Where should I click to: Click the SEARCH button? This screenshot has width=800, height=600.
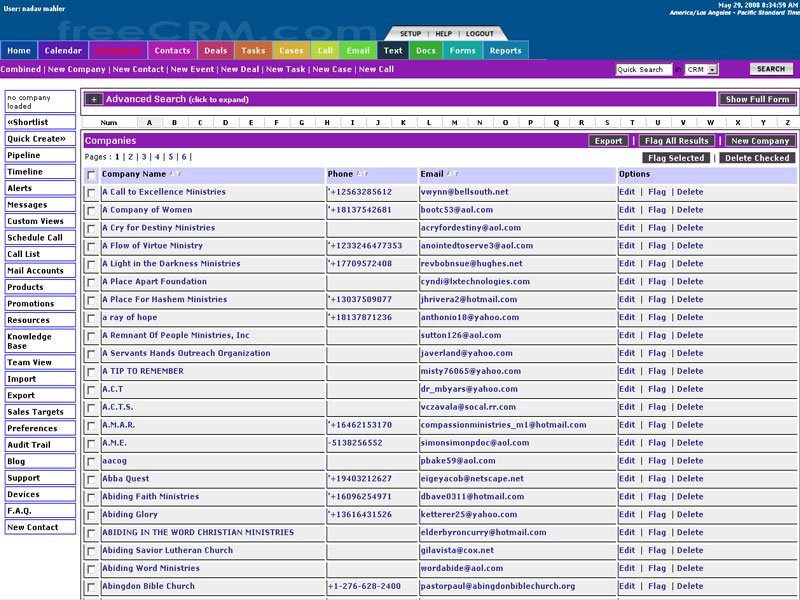click(771, 69)
